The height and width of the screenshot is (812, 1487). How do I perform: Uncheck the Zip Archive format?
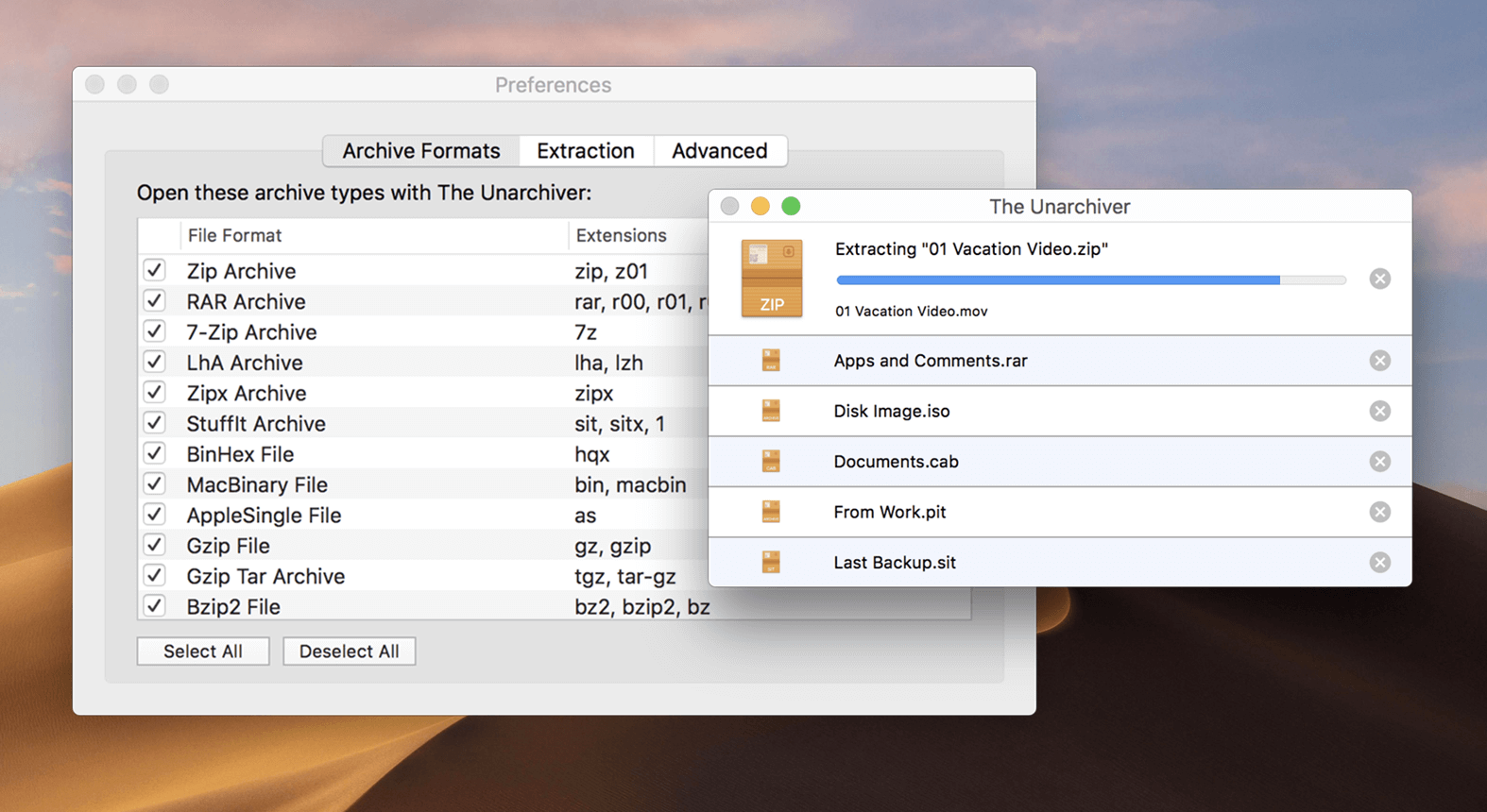(x=155, y=270)
